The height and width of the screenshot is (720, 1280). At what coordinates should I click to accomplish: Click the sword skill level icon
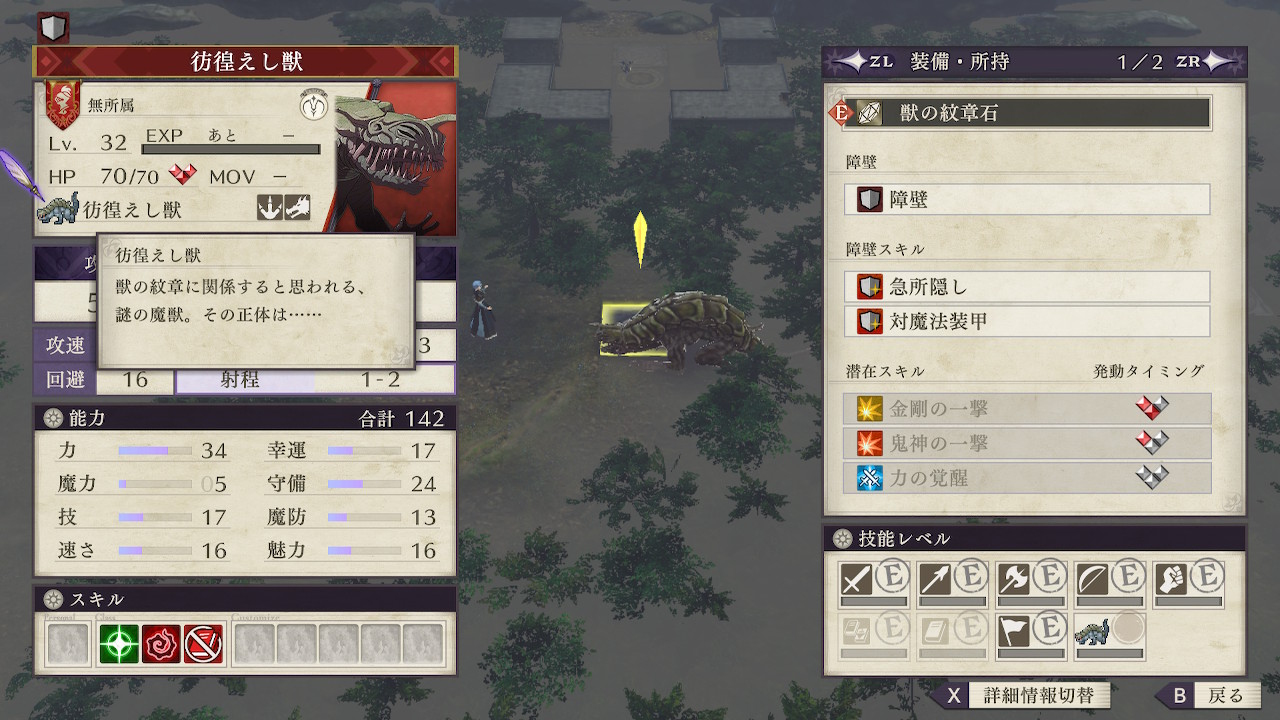pyautogui.click(x=856, y=579)
